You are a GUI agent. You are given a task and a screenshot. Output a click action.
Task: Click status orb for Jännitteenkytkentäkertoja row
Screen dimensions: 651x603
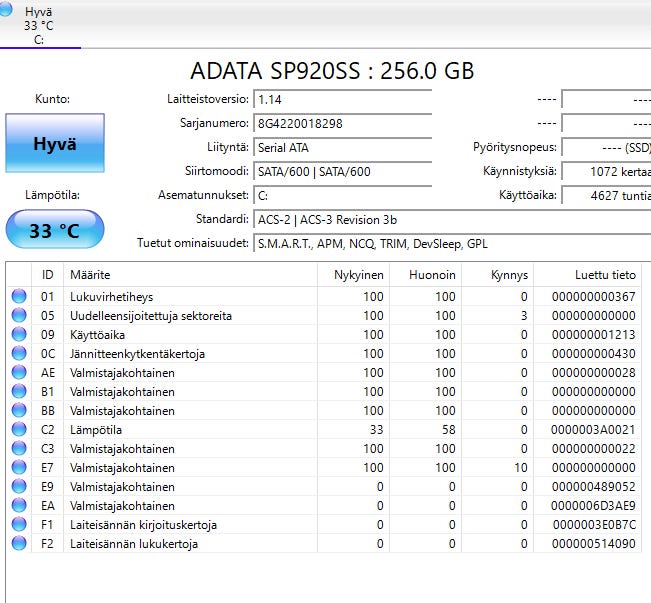click(19, 354)
